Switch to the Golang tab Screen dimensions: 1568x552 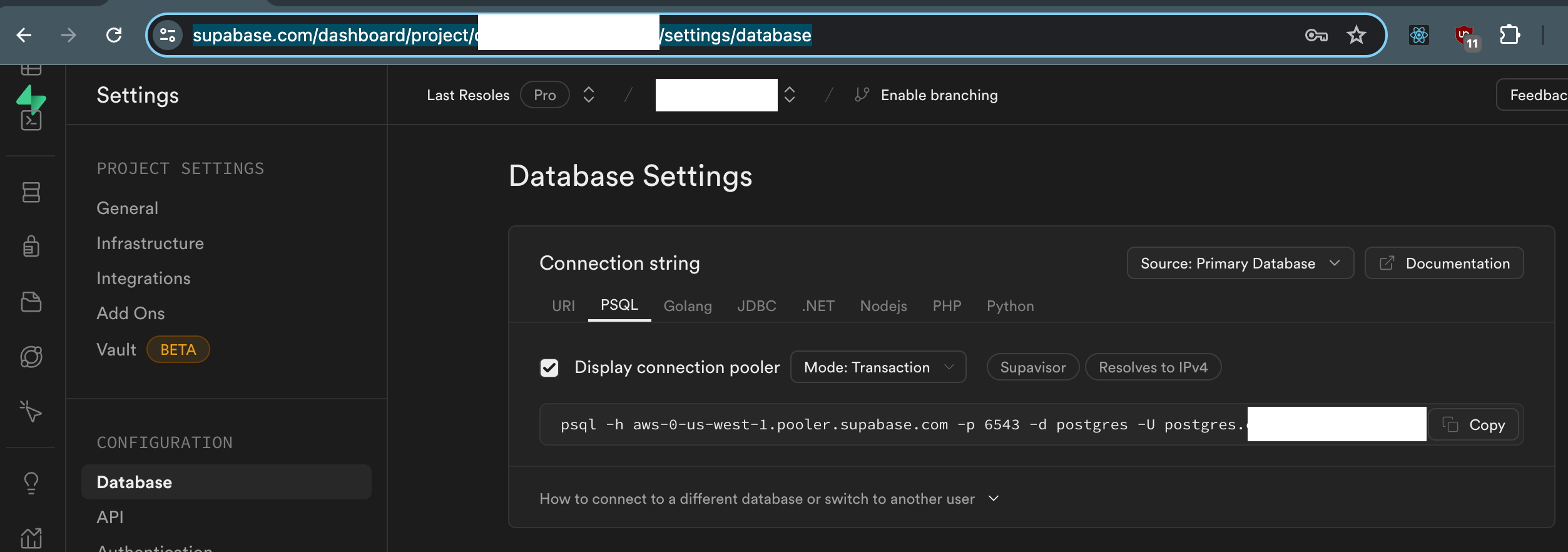[x=688, y=306]
